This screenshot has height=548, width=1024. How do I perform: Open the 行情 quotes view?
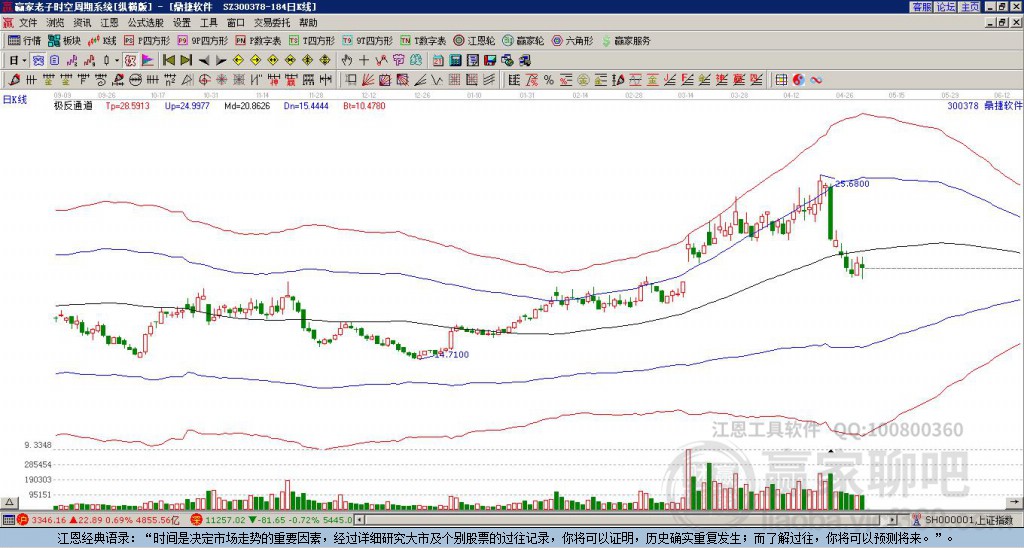(25, 40)
